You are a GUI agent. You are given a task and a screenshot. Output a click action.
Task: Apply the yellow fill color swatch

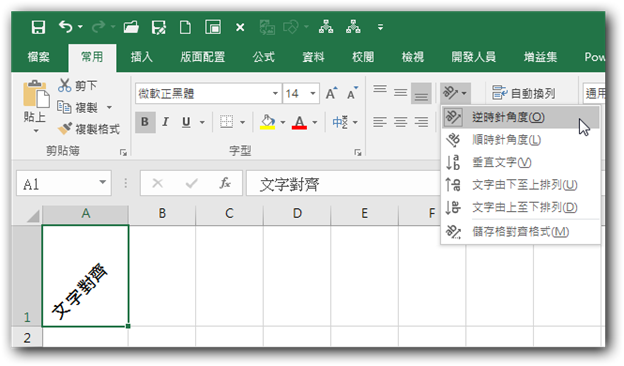[267, 122]
